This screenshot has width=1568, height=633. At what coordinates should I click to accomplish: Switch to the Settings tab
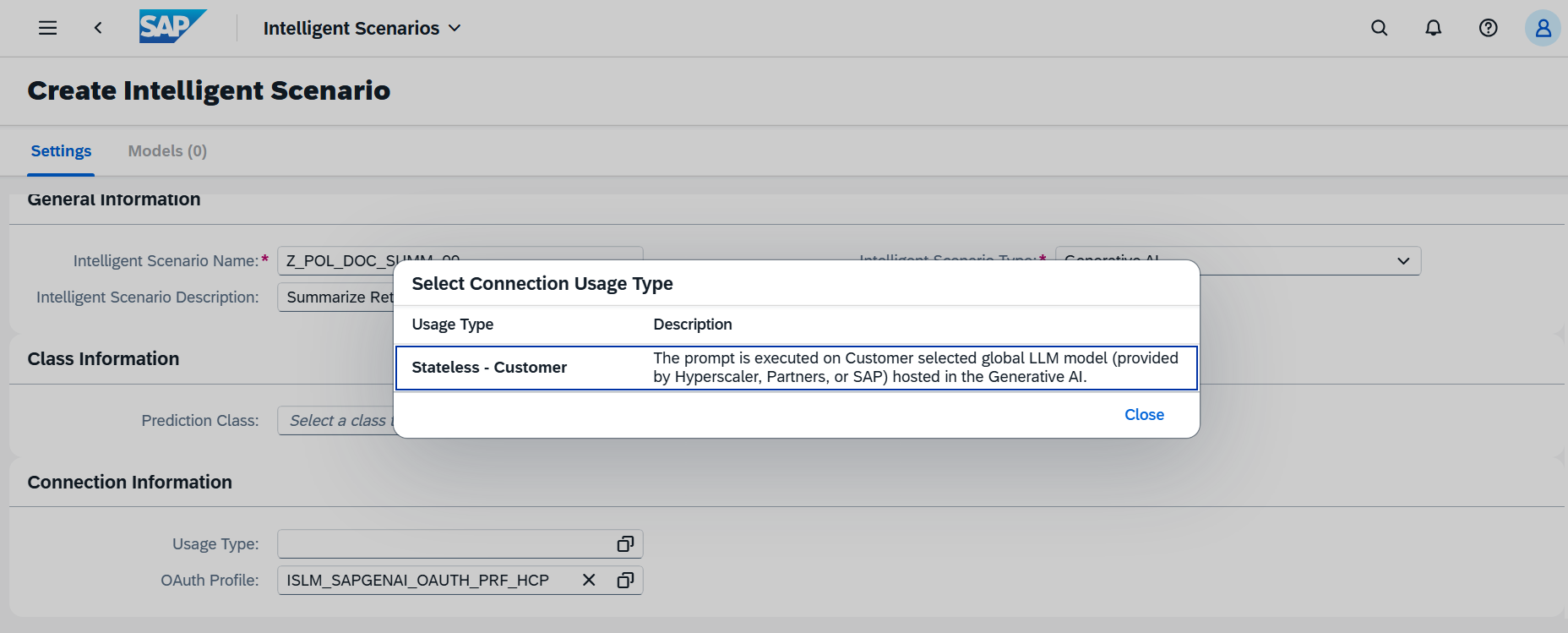click(61, 151)
